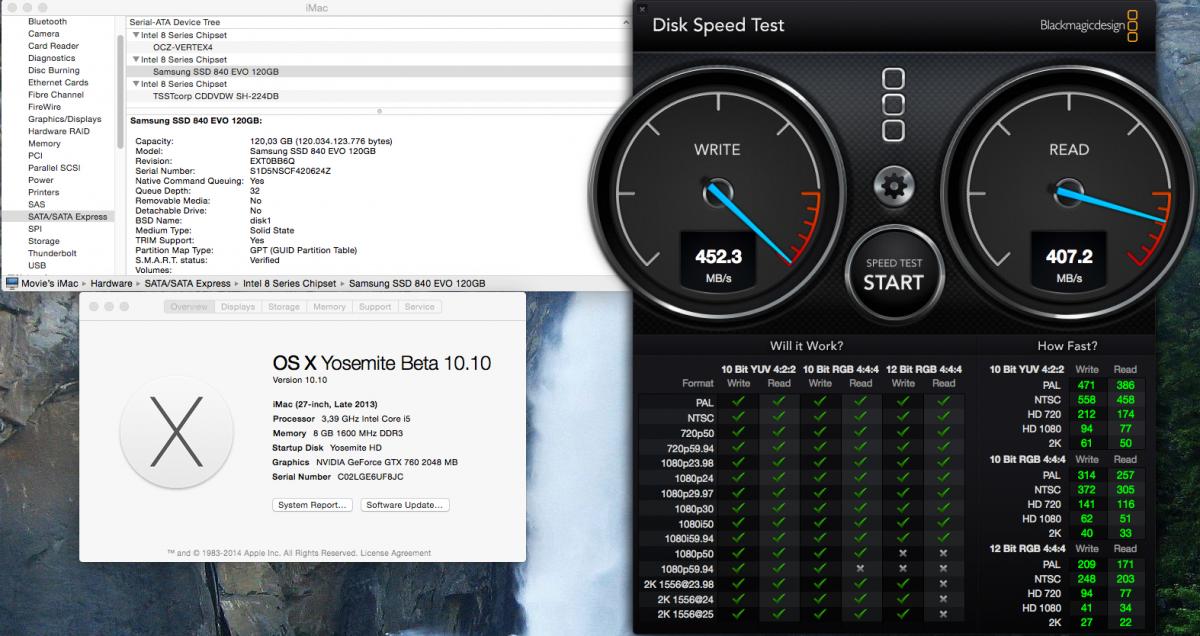Click Hardware in path bar
1200x636 pixels.
[111, 283]
